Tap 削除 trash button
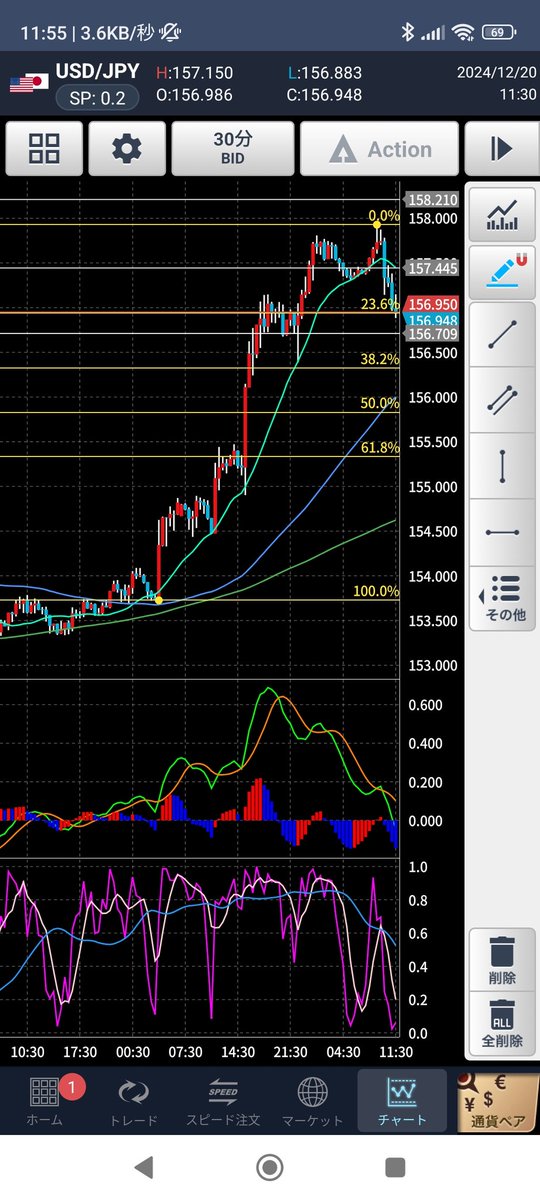This screenshot has height=1200, width=540. [x=502, y=959]
